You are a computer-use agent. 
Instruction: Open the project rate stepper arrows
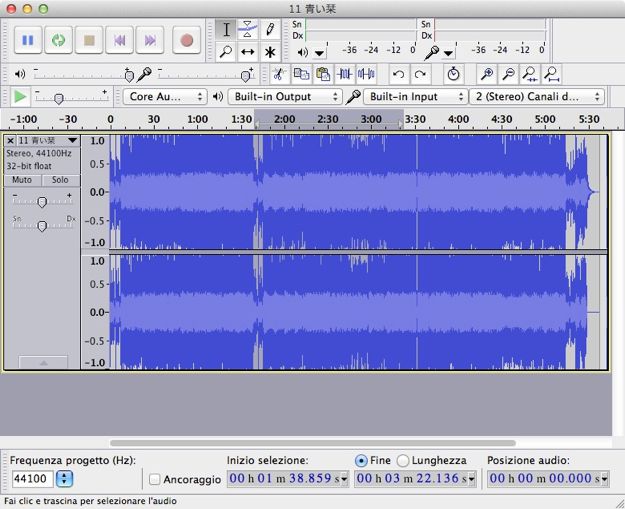pos(65,478)
